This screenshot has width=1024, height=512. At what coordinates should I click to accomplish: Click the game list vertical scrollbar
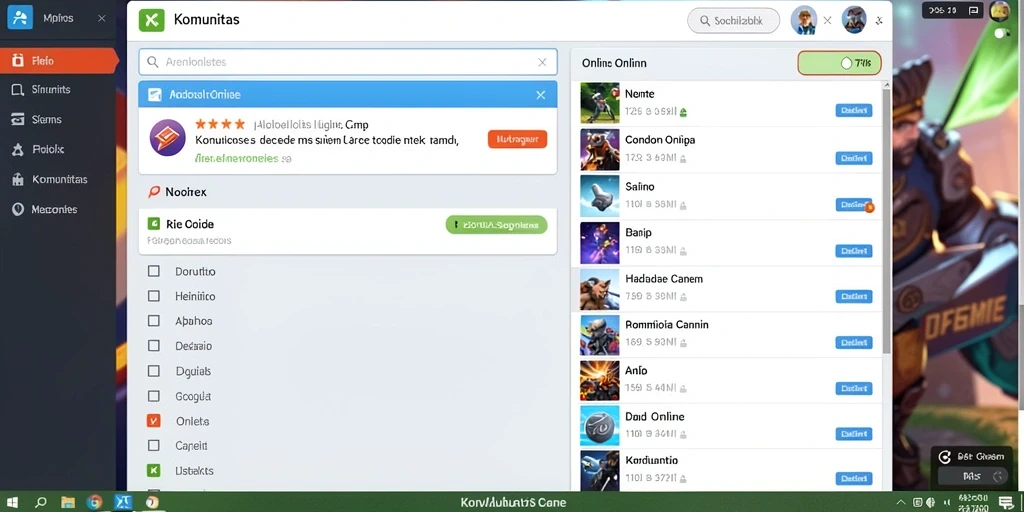point(886,222)
